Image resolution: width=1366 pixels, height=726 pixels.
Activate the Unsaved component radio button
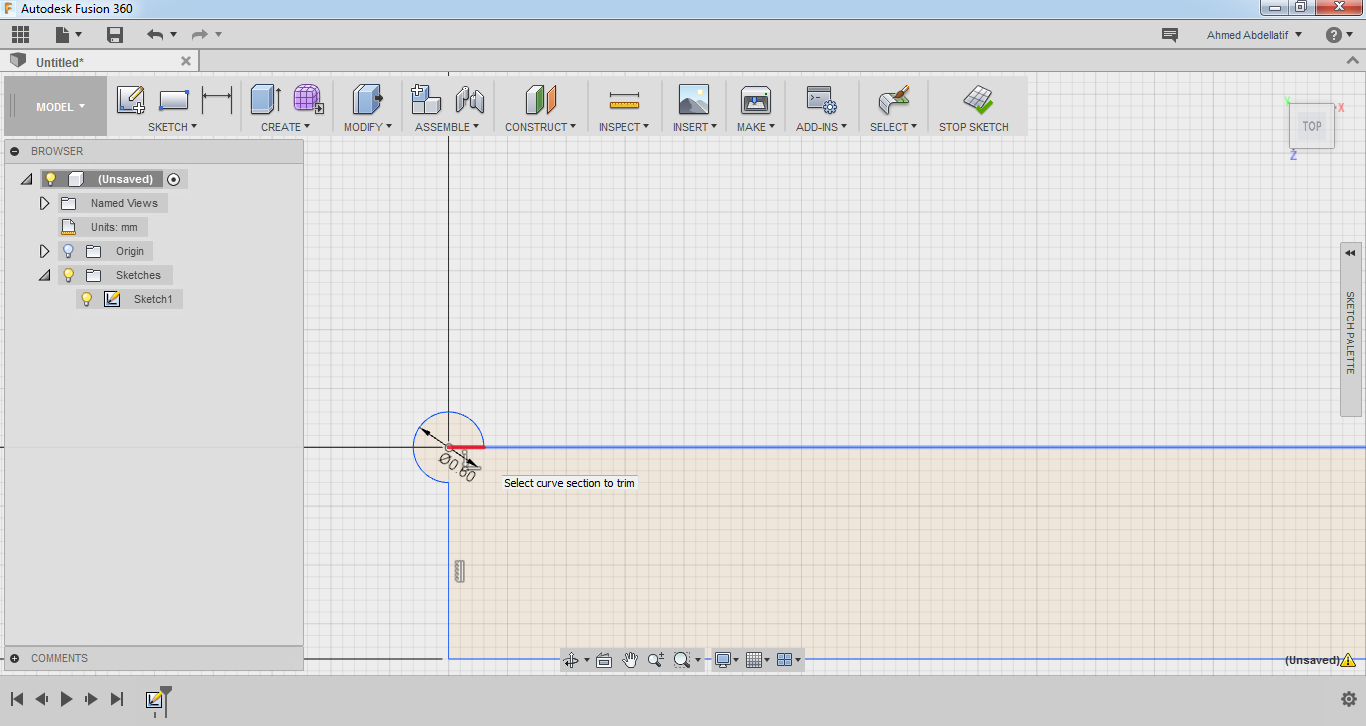click(x=174, y=179)
